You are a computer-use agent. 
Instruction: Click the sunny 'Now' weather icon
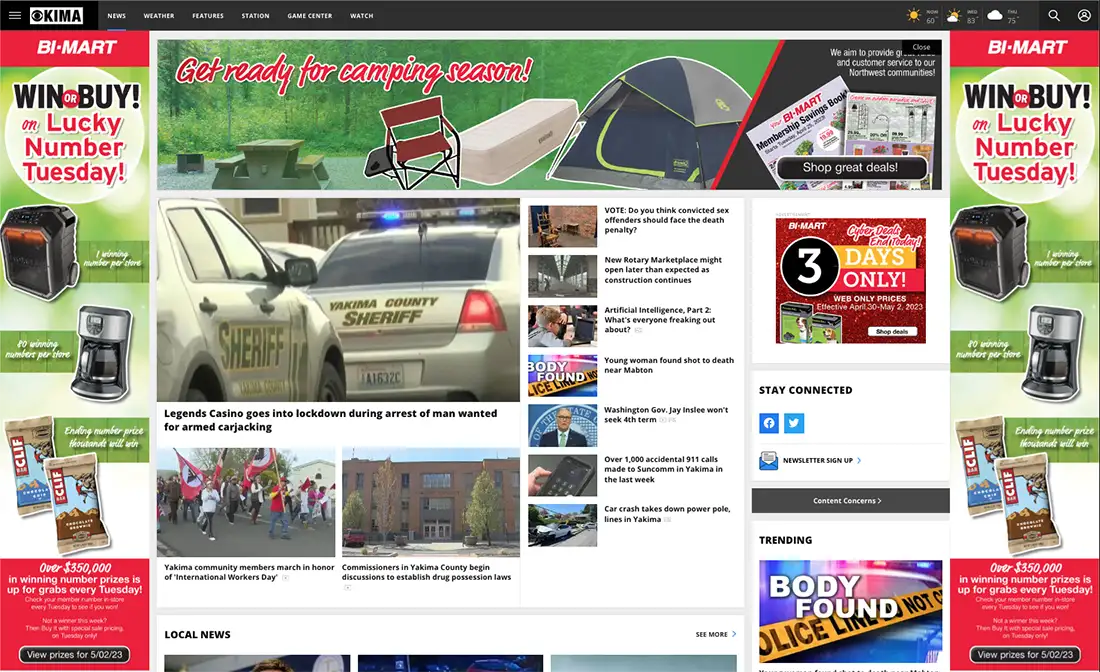point(913,15)
